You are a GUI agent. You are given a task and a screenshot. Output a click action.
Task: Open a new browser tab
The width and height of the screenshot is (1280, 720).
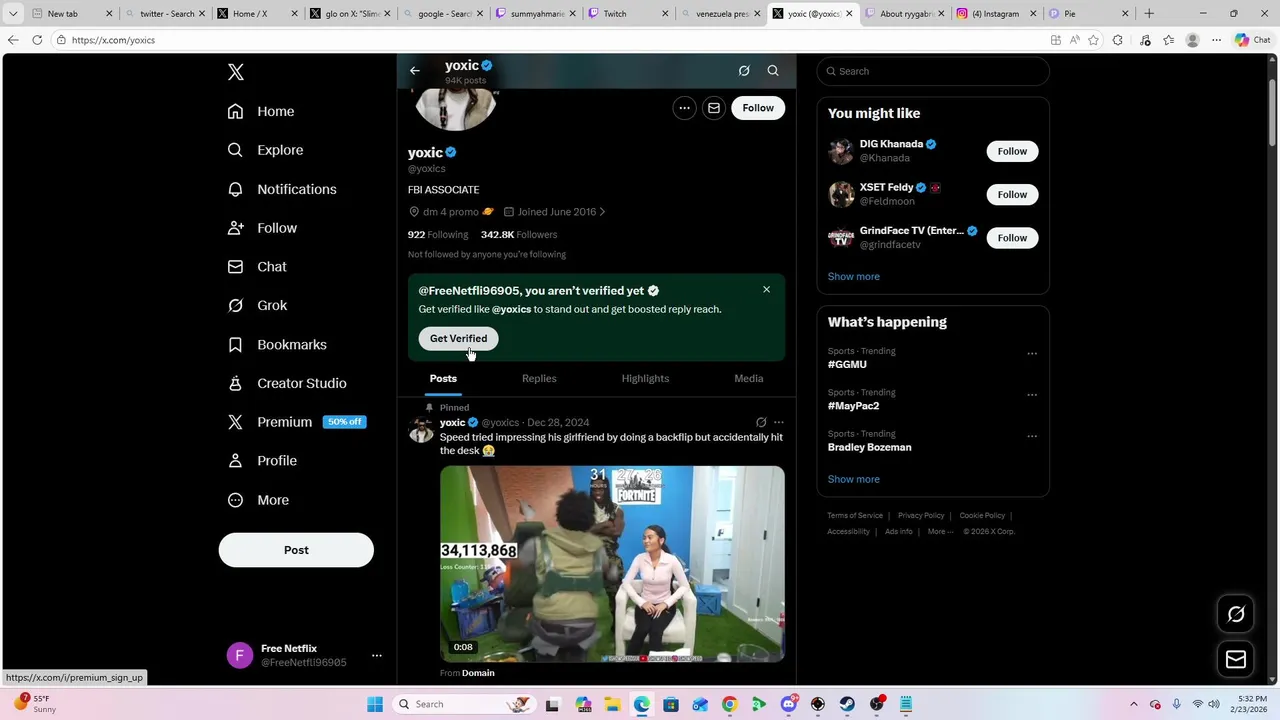1149,14
